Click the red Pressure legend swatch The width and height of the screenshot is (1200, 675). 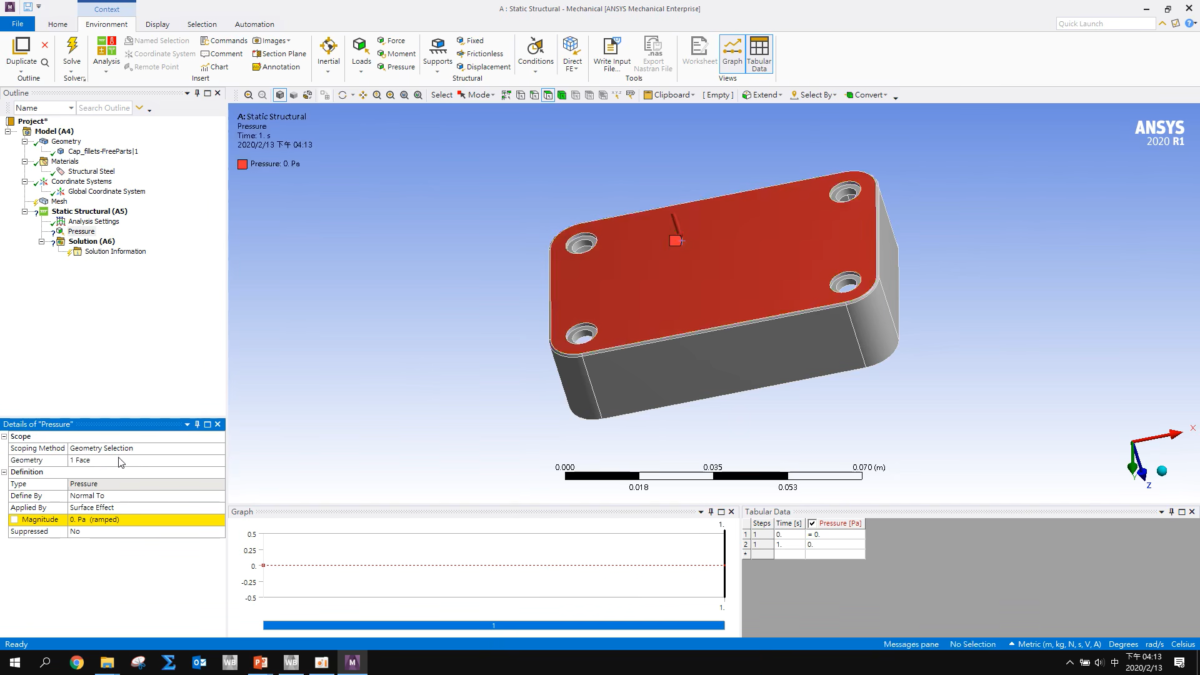(242, 163)
